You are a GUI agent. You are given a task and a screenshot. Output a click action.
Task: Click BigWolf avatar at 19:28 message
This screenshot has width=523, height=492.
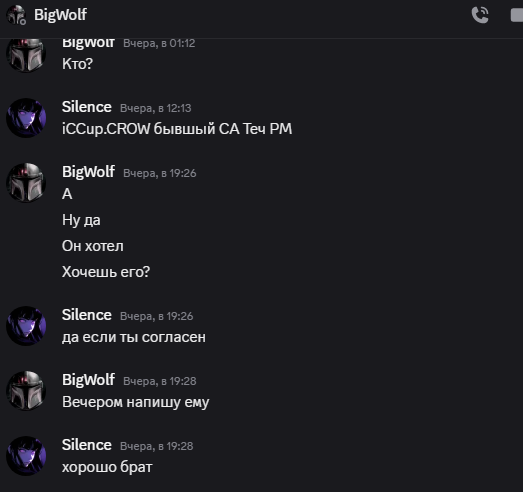26,391
